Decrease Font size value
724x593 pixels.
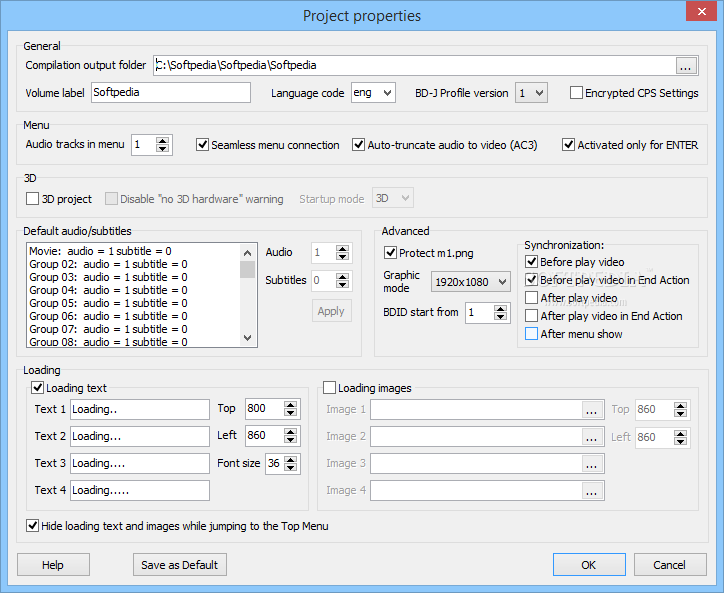tap(290, 467)
